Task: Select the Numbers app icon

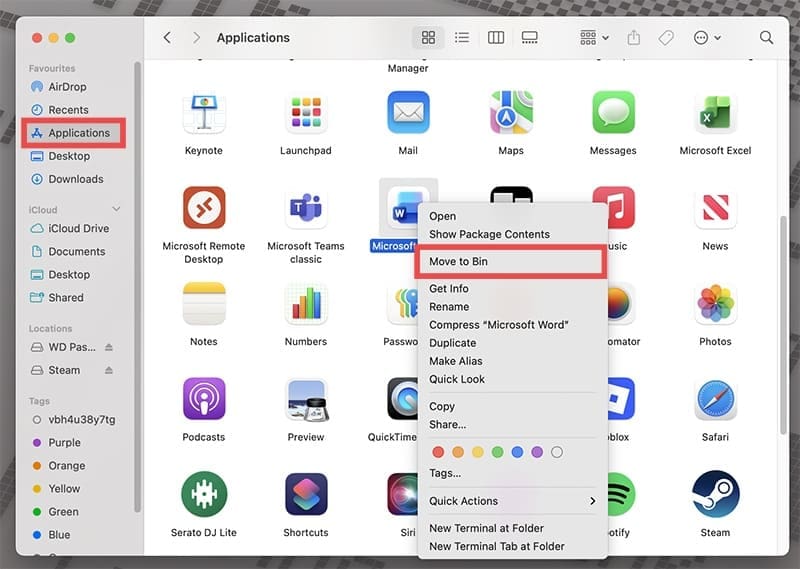Action: point(306,303)
